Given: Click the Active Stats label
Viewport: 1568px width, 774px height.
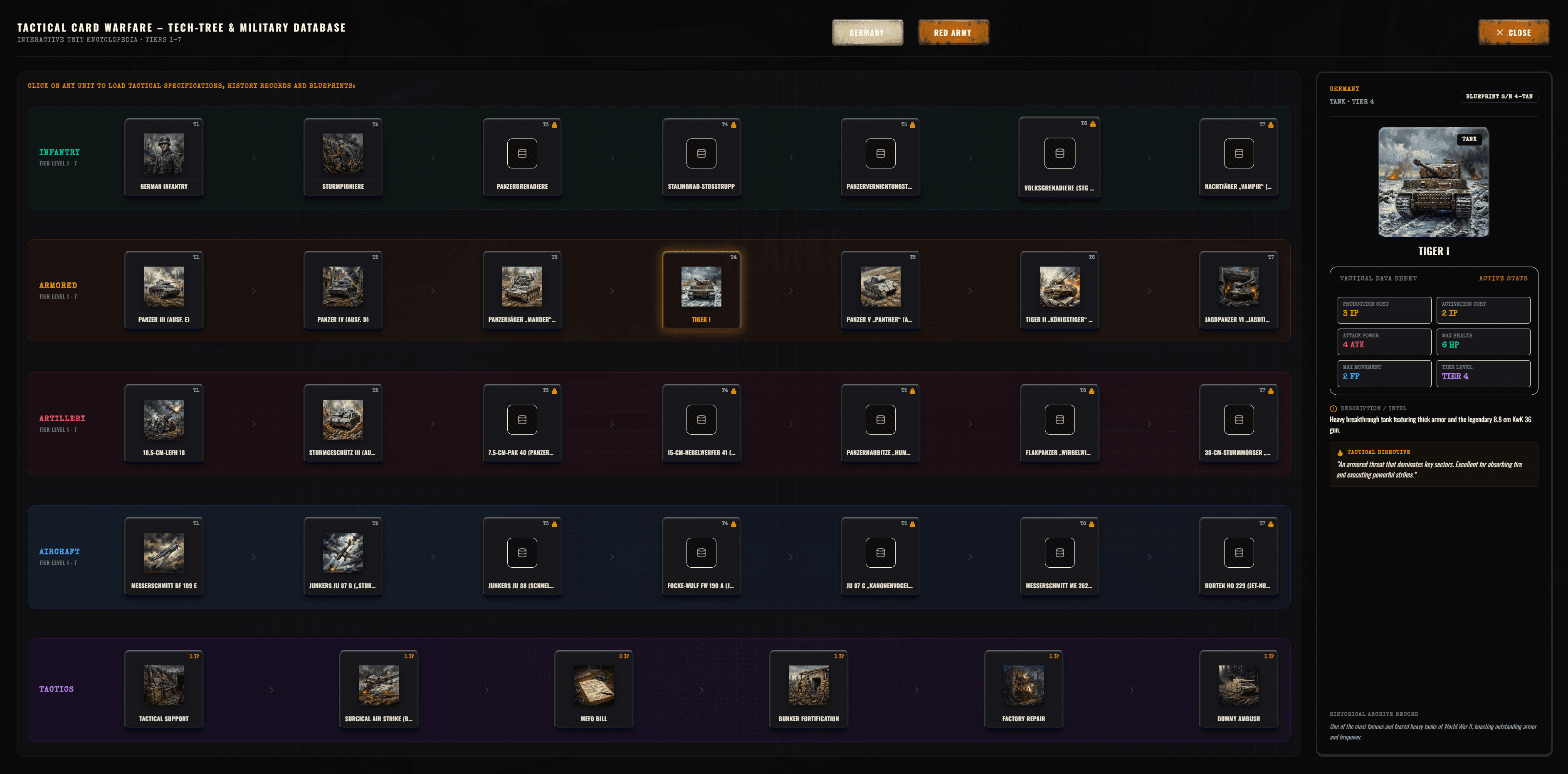Looking at the screenshot, I should (x=1503, y=278).
